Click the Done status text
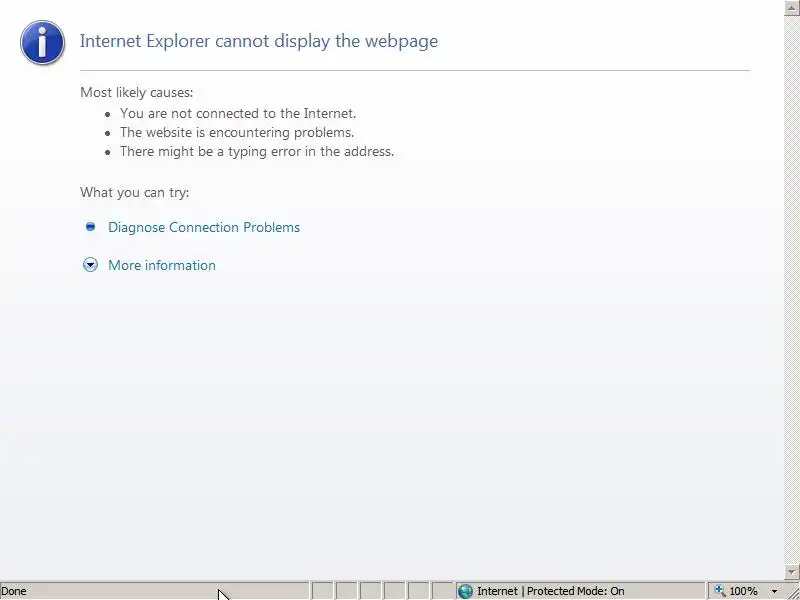Viewport: 800px width, 600px height. 14,591
